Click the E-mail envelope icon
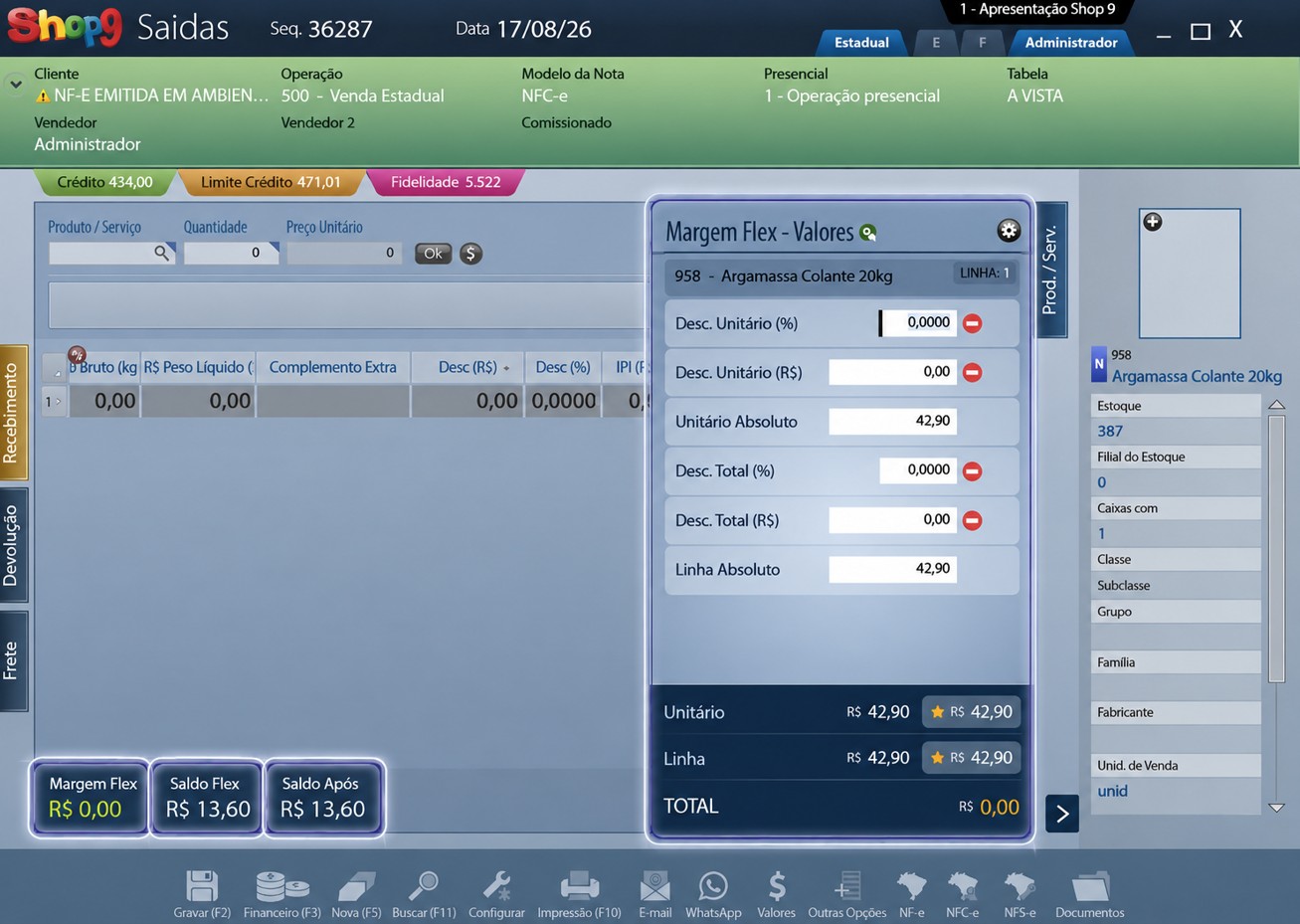 (x=654, y=885)
